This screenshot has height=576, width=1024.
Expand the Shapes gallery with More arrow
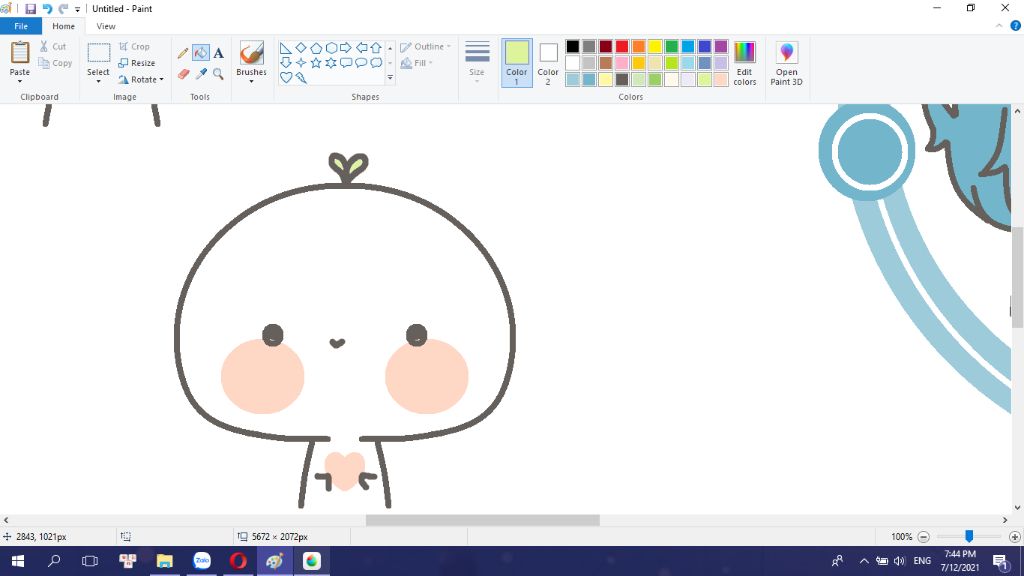point(390,78)
